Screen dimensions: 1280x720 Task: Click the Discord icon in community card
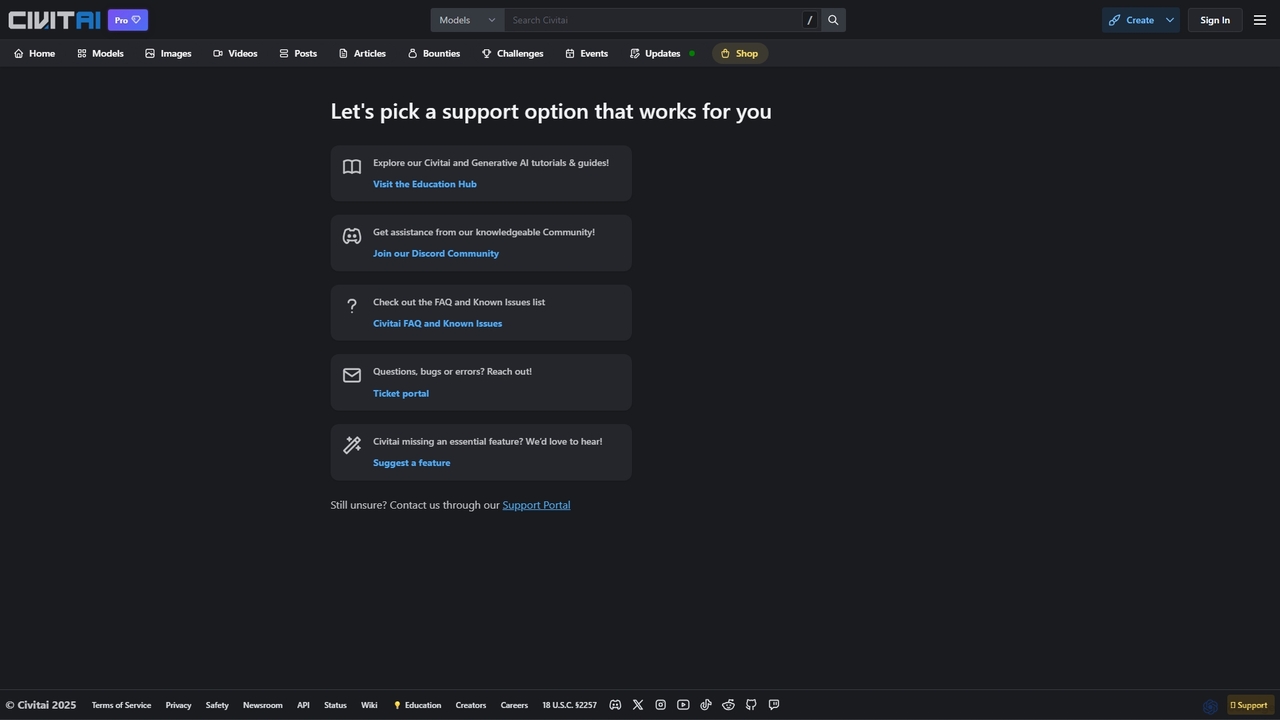click(x=352, y=237)
